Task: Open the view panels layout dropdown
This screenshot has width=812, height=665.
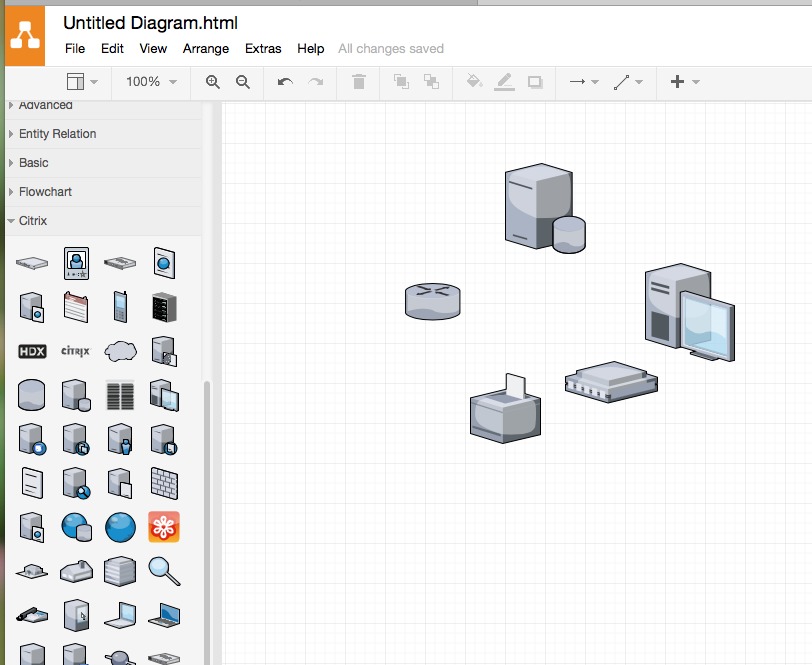Action: click(x=82, y=82)
